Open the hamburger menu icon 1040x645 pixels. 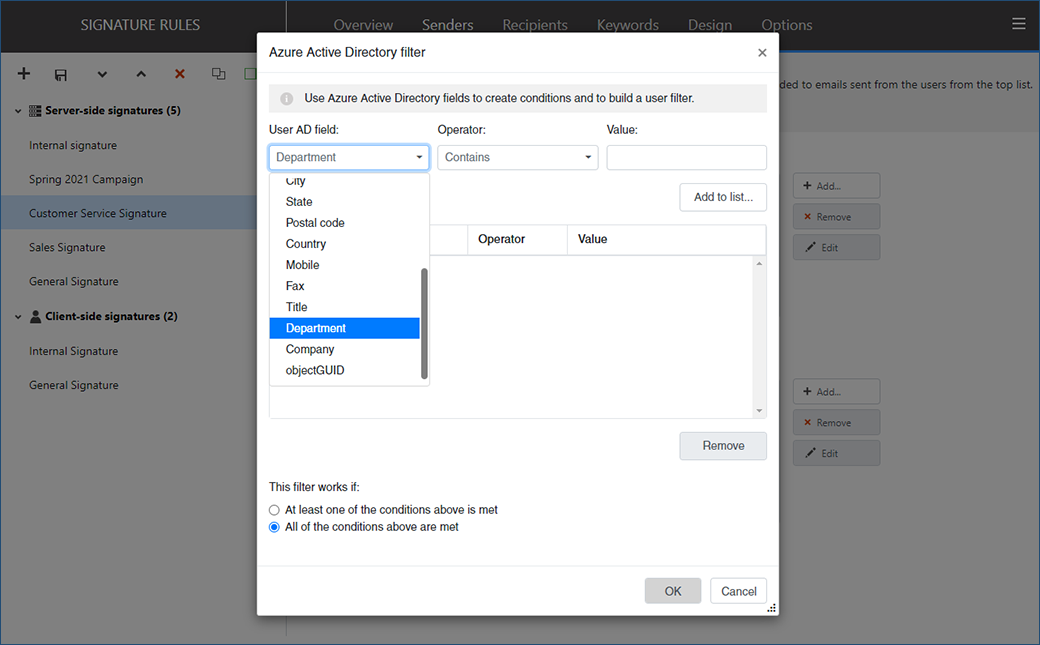1019,24
